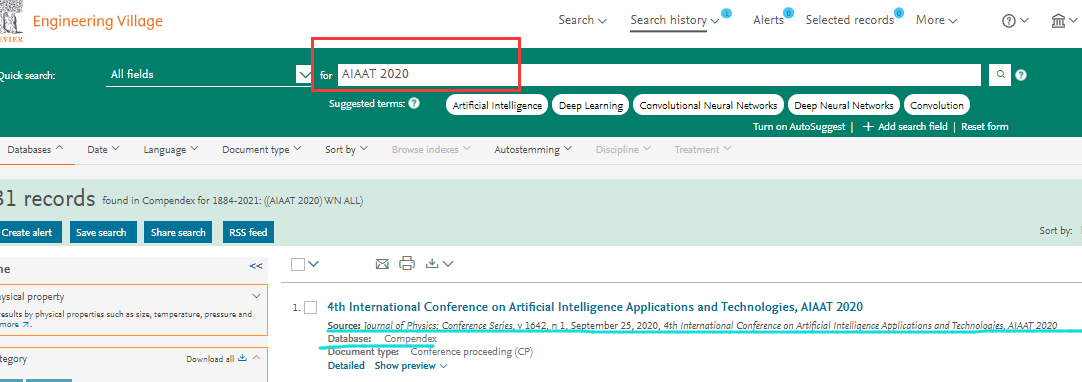Expand the Document type filter
1082x382 pixels.
pyautogui.click(x=262, y=150)
